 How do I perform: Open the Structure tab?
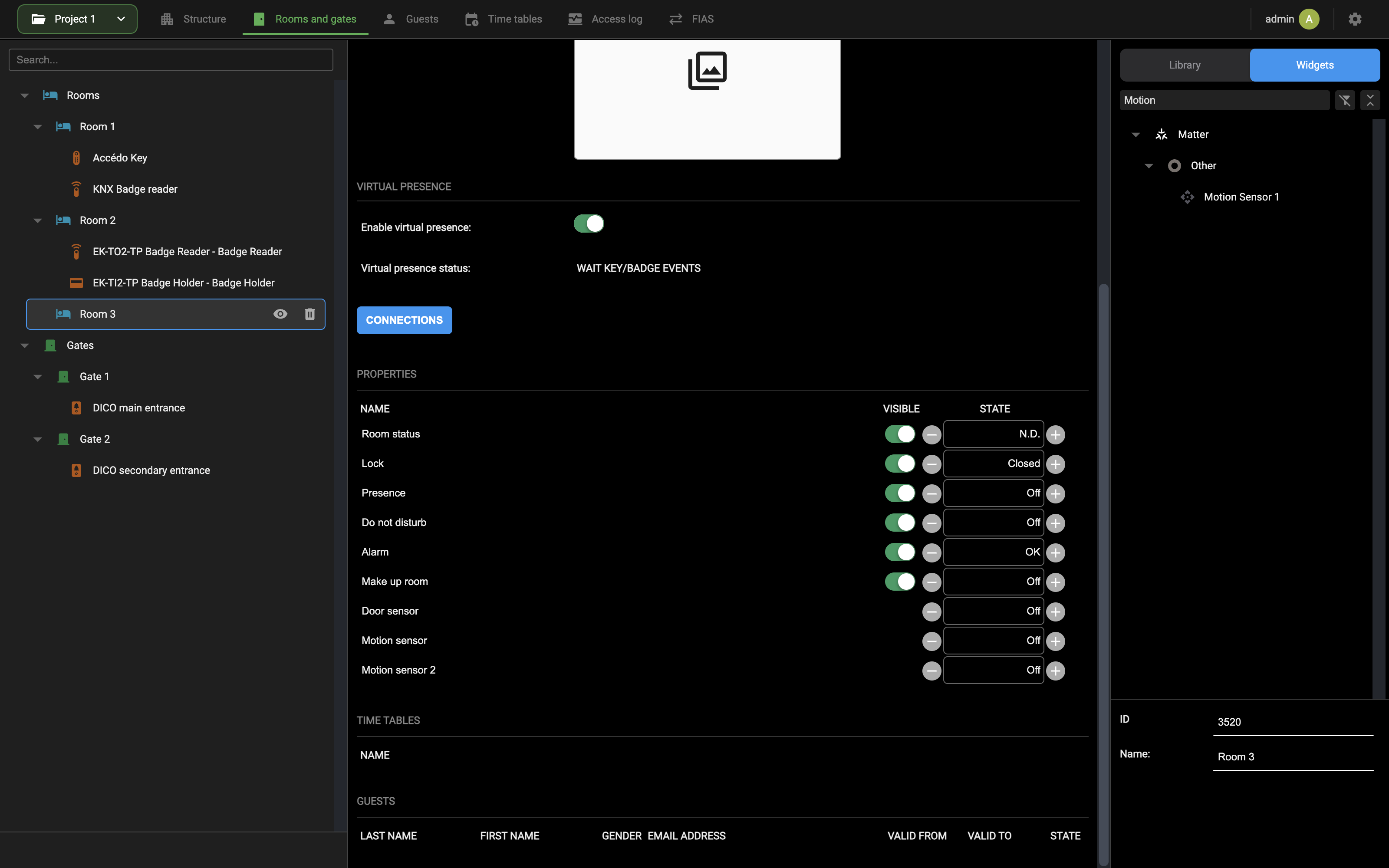(x=194, y=19)
